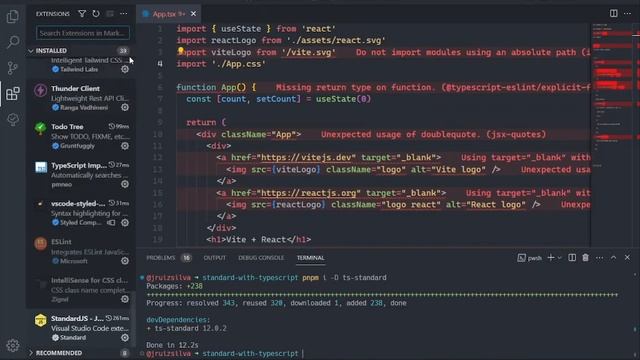Open the IntelliSense for CSS extension entry

pyautogui.click(x=80, y=289)
